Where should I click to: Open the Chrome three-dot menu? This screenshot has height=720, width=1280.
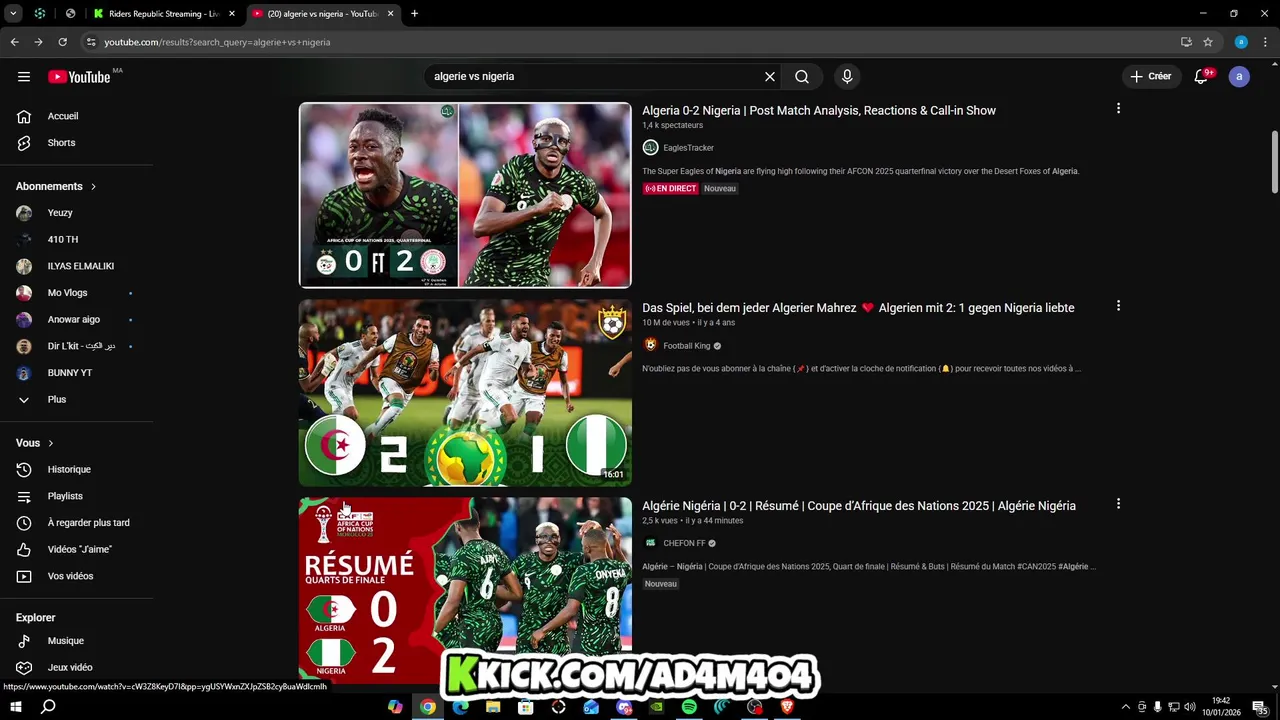(1266, 42)
